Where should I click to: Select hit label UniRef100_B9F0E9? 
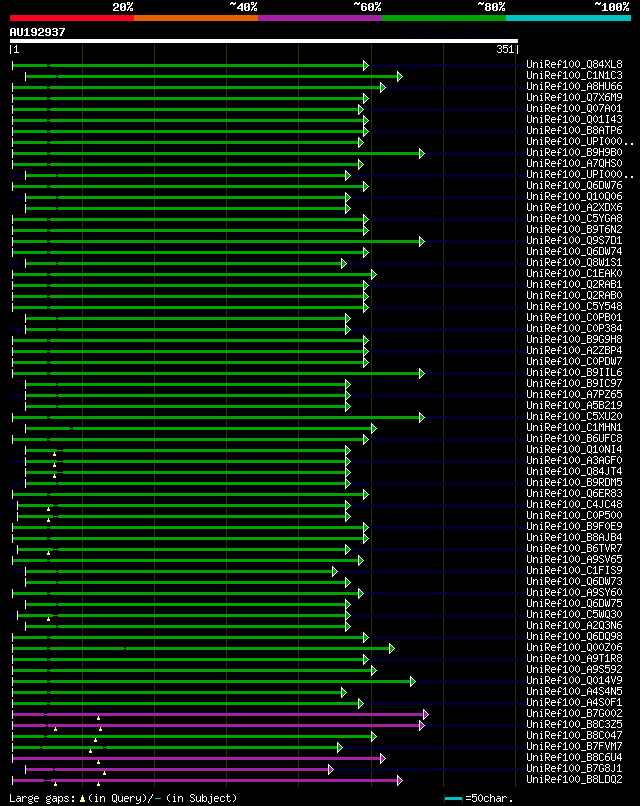pos(574,527)
